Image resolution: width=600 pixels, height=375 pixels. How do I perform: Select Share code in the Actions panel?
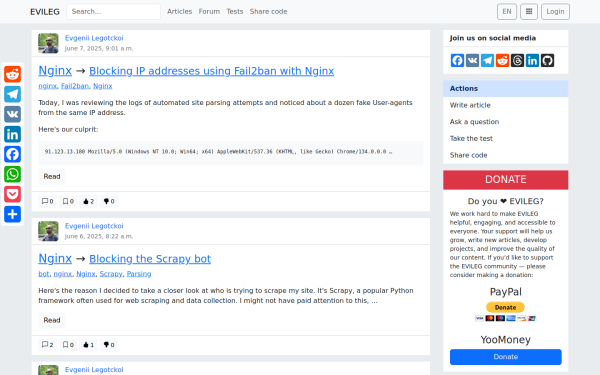coord(505,155)
